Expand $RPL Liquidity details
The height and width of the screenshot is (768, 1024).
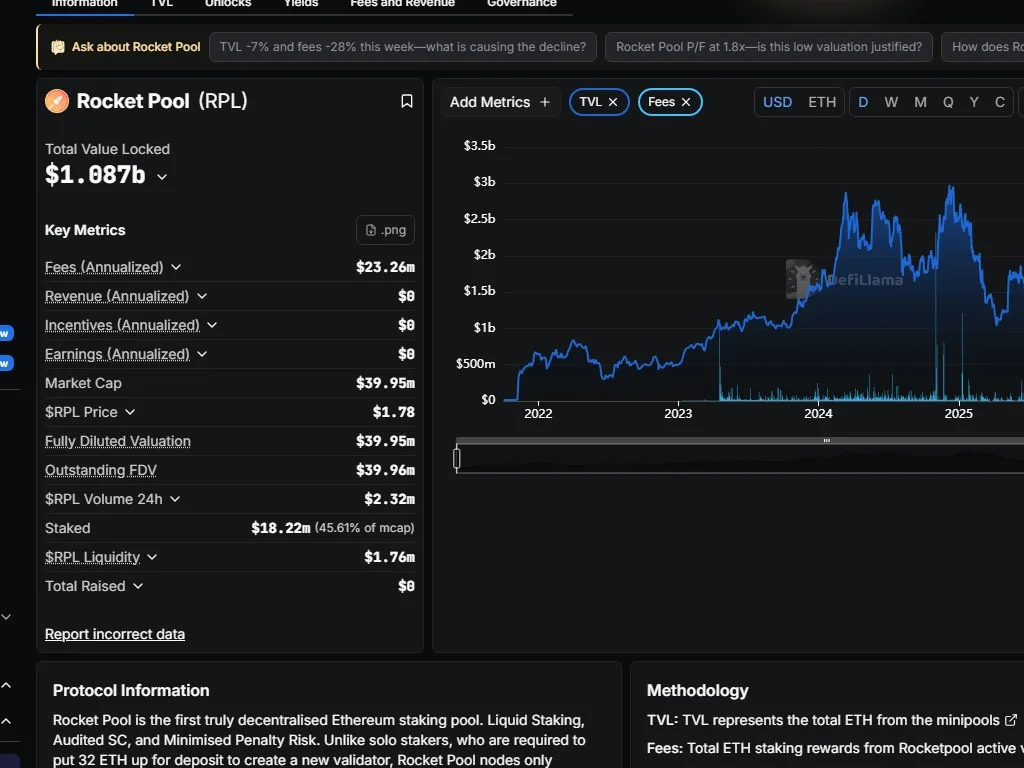pyautogui.click(x=152, y=557)
